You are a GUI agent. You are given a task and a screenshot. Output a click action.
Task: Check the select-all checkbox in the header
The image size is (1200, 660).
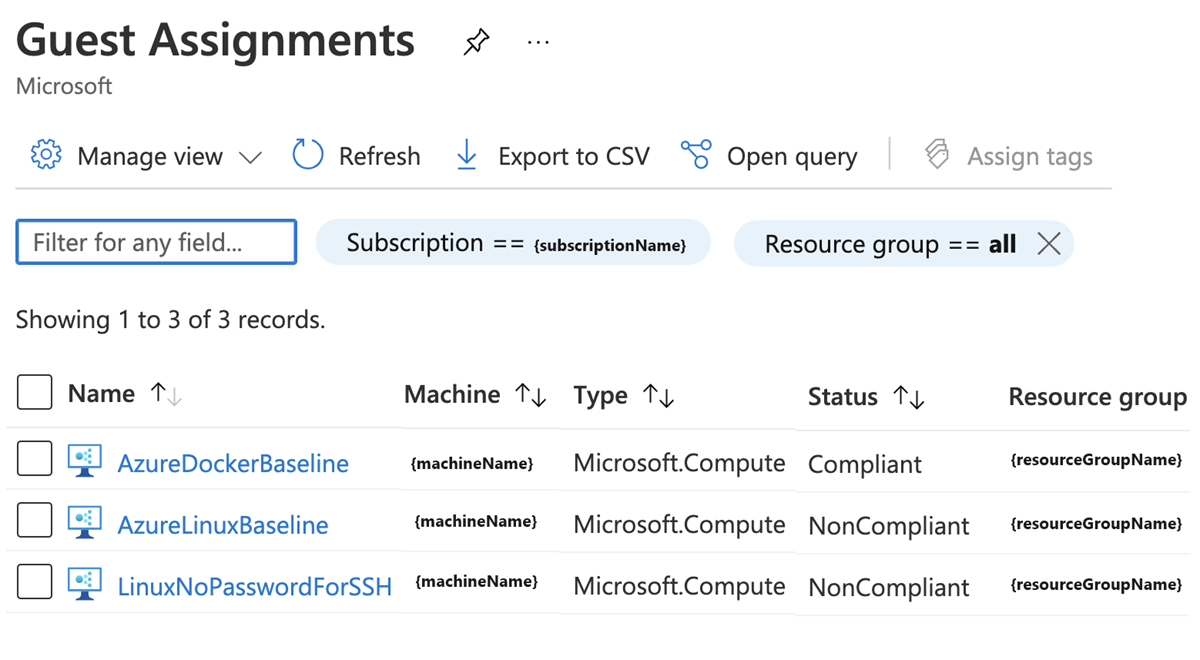34,392
